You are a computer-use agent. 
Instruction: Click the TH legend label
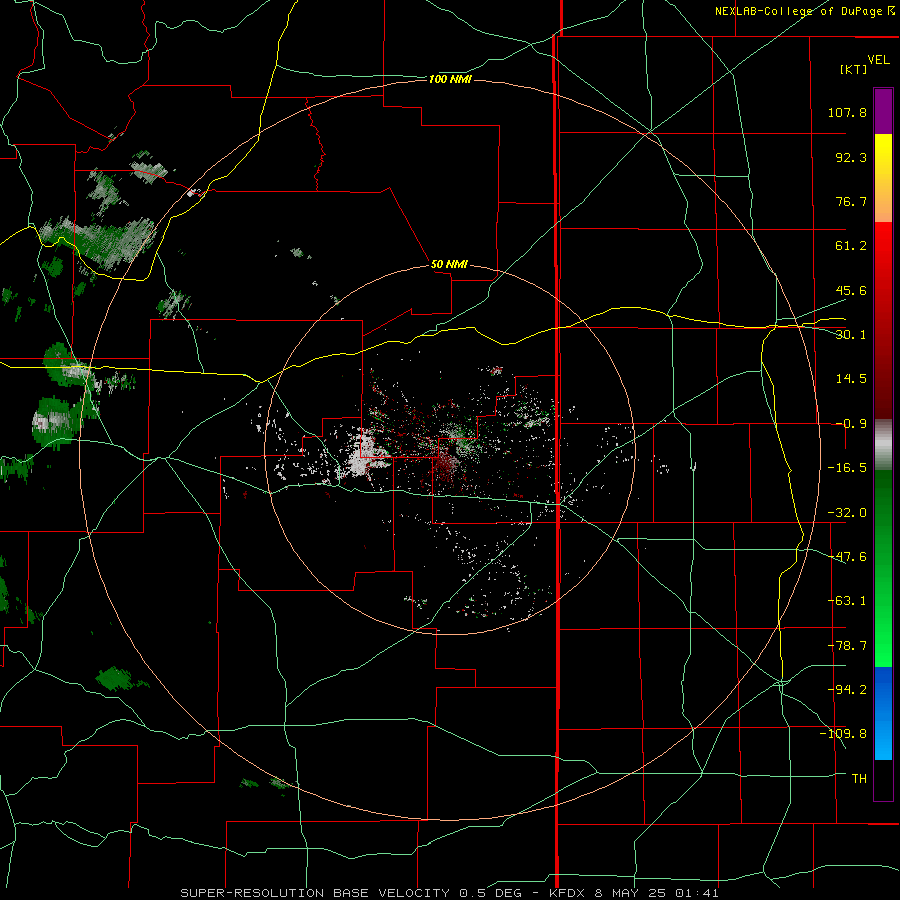(859, 779)
